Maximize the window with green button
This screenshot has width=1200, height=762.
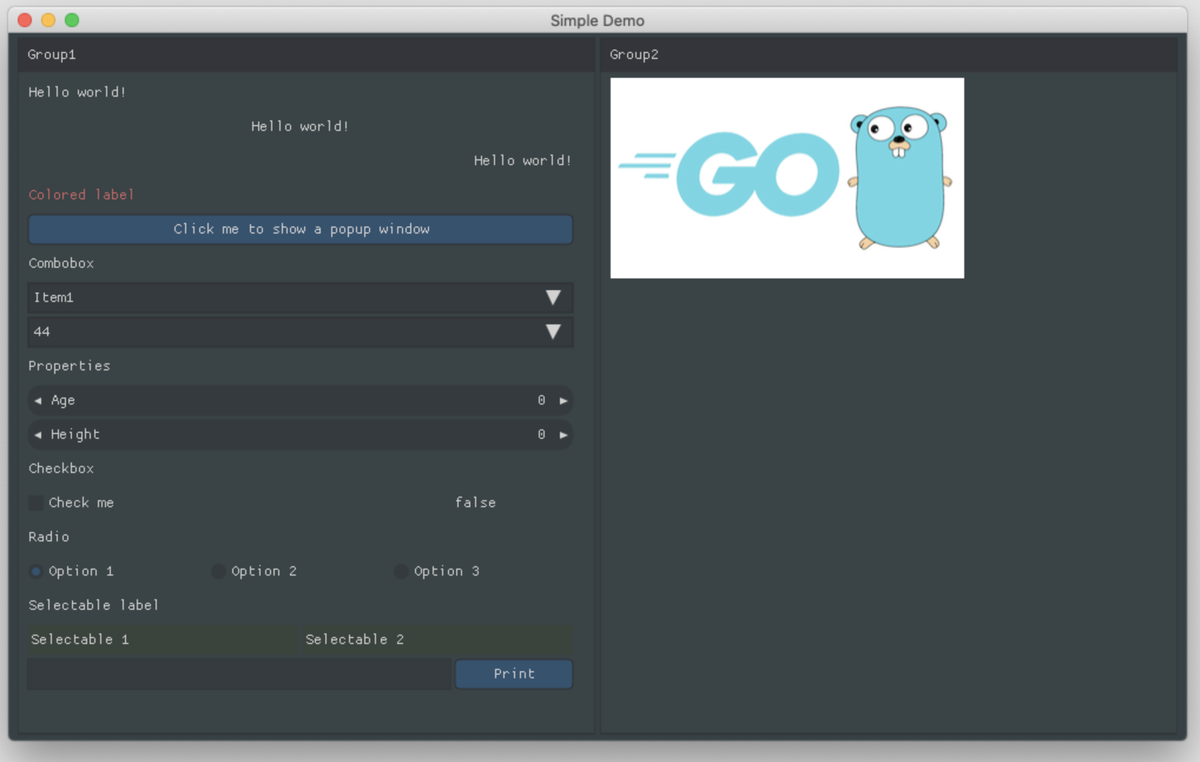[72, 20]
